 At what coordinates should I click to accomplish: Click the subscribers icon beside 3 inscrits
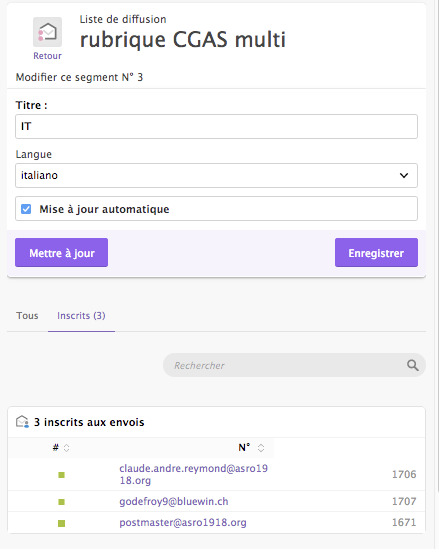coord(22,422)
